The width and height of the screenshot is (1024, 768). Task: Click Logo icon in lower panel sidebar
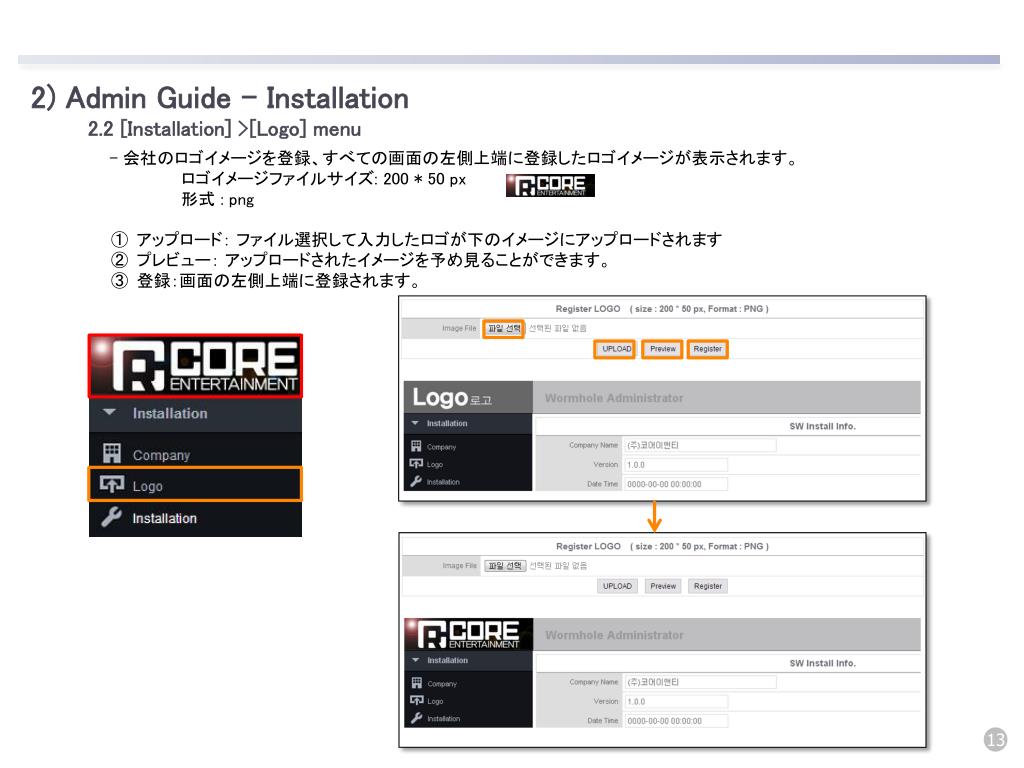coord(417,701)
